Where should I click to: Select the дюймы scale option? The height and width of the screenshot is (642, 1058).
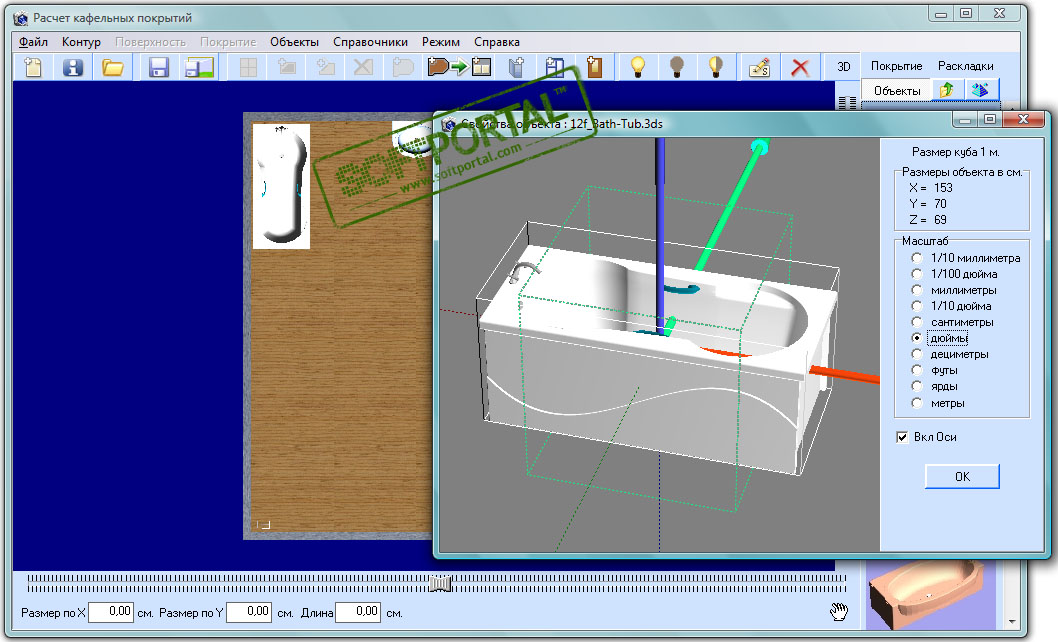941,338
